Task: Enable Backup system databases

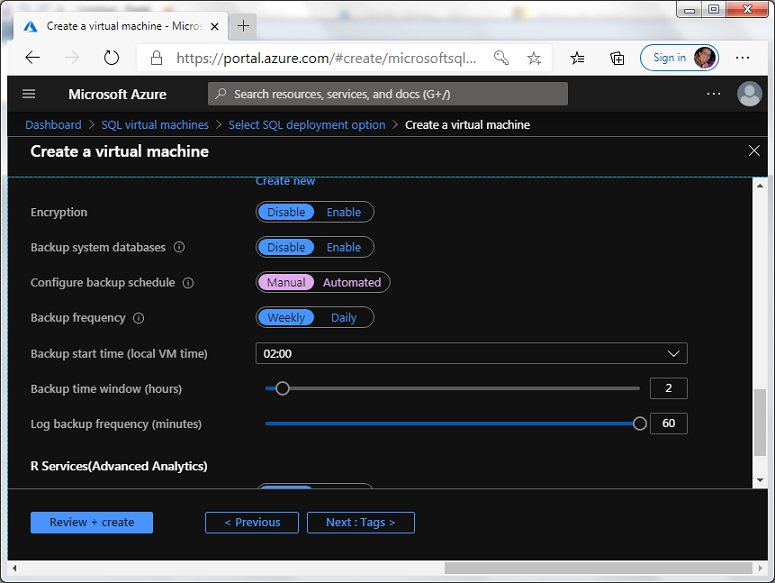Action: tap(344, 247)
